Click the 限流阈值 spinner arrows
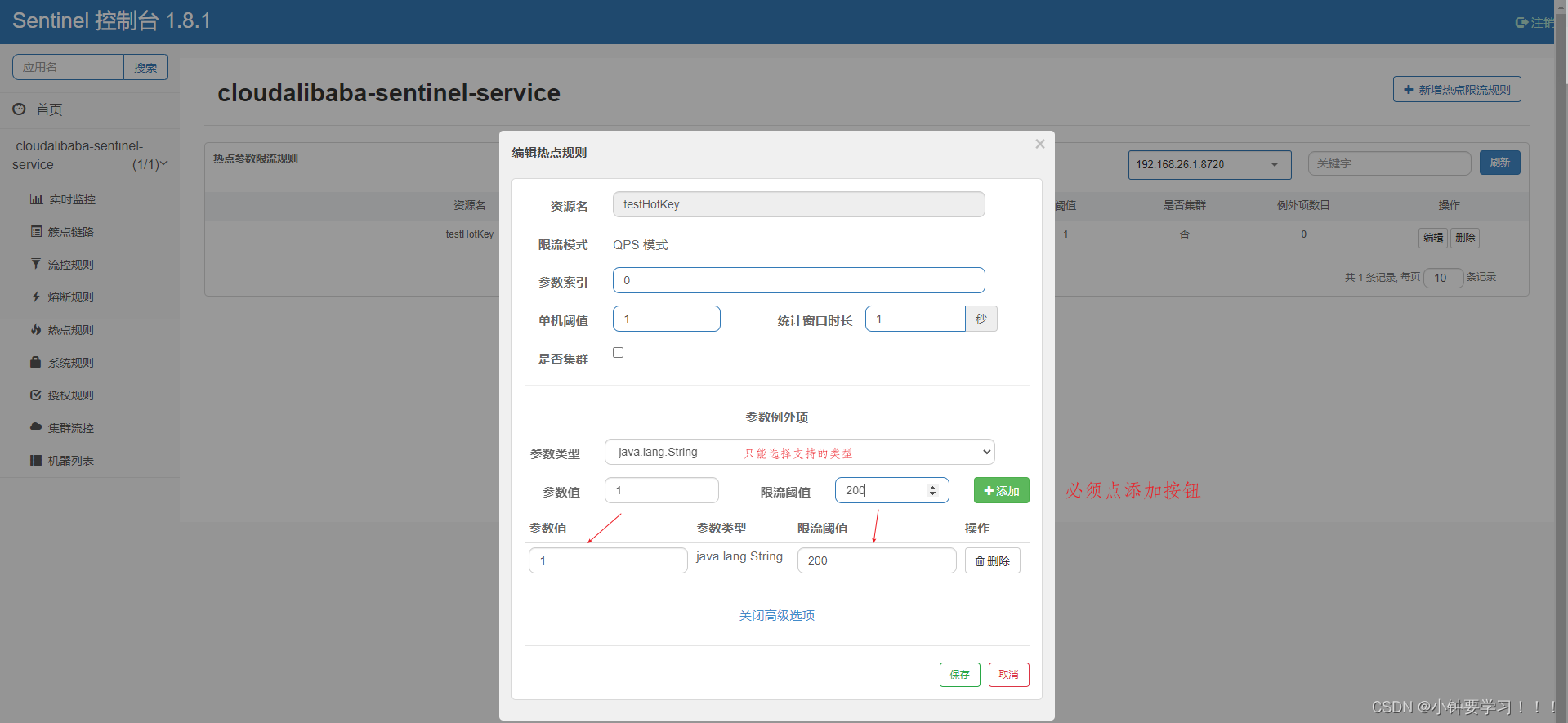 932,490
